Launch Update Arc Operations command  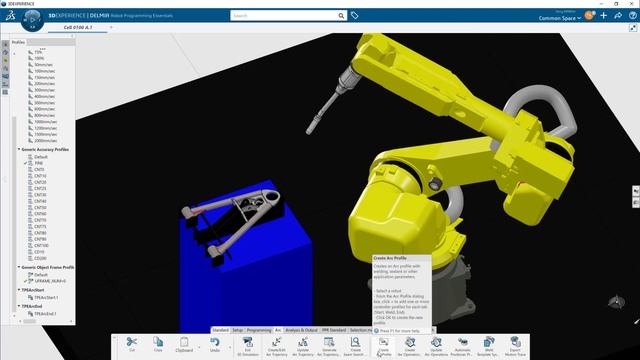click(x=436, y=346)
